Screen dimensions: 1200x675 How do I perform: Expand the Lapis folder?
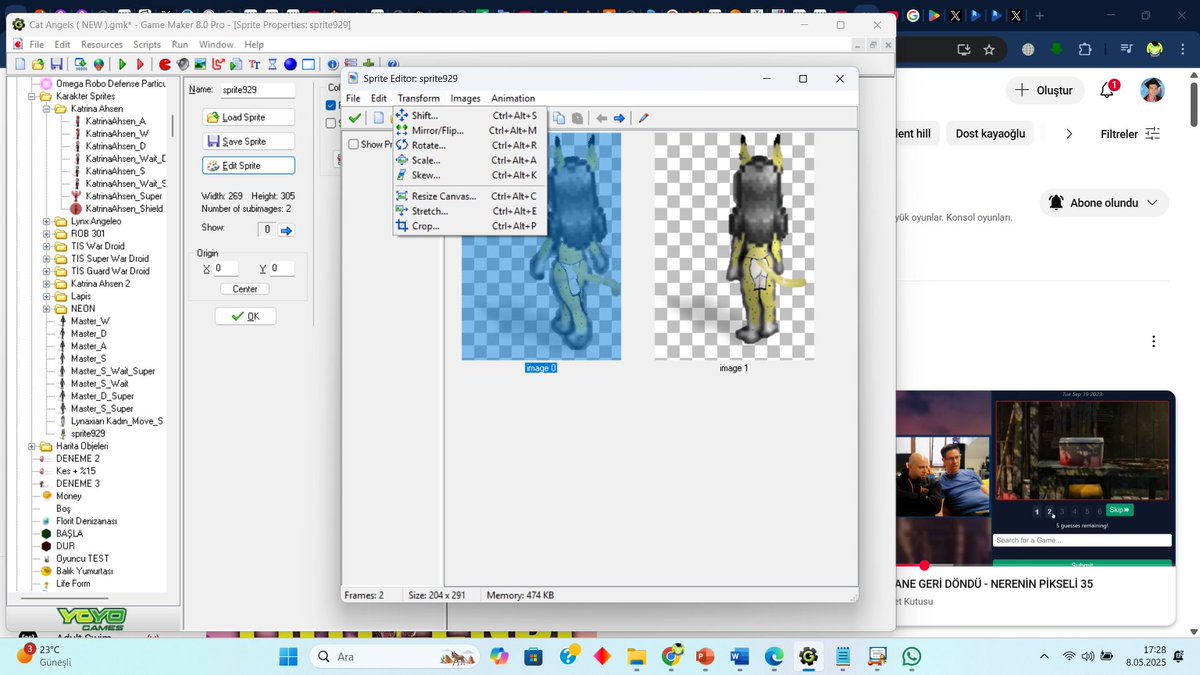point(47,296)
